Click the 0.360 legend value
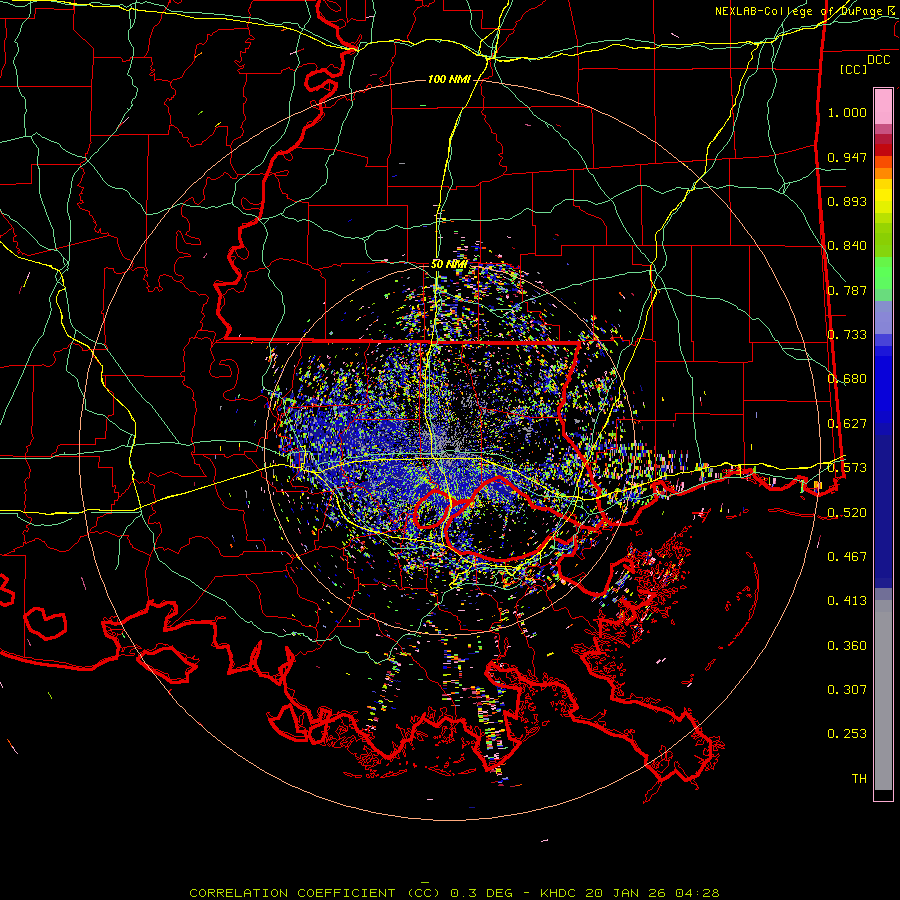 [x=847, y=646]
